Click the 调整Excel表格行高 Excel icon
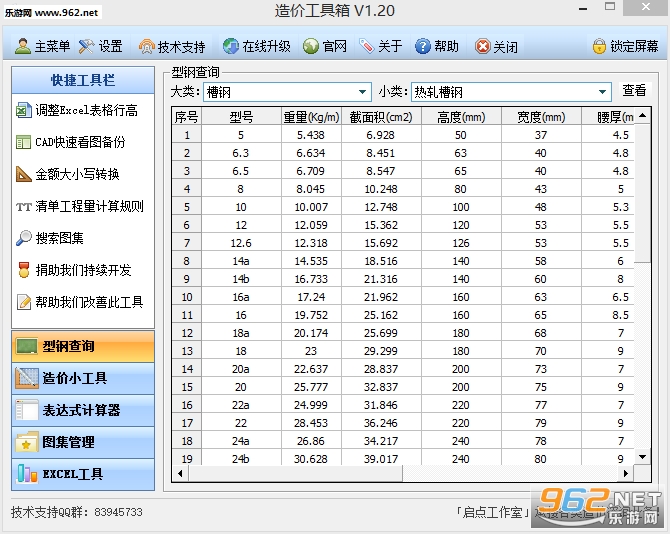Image resolution: width=670 pixels, height=534 pixels. pyautogui.click(x=24, y=110)
